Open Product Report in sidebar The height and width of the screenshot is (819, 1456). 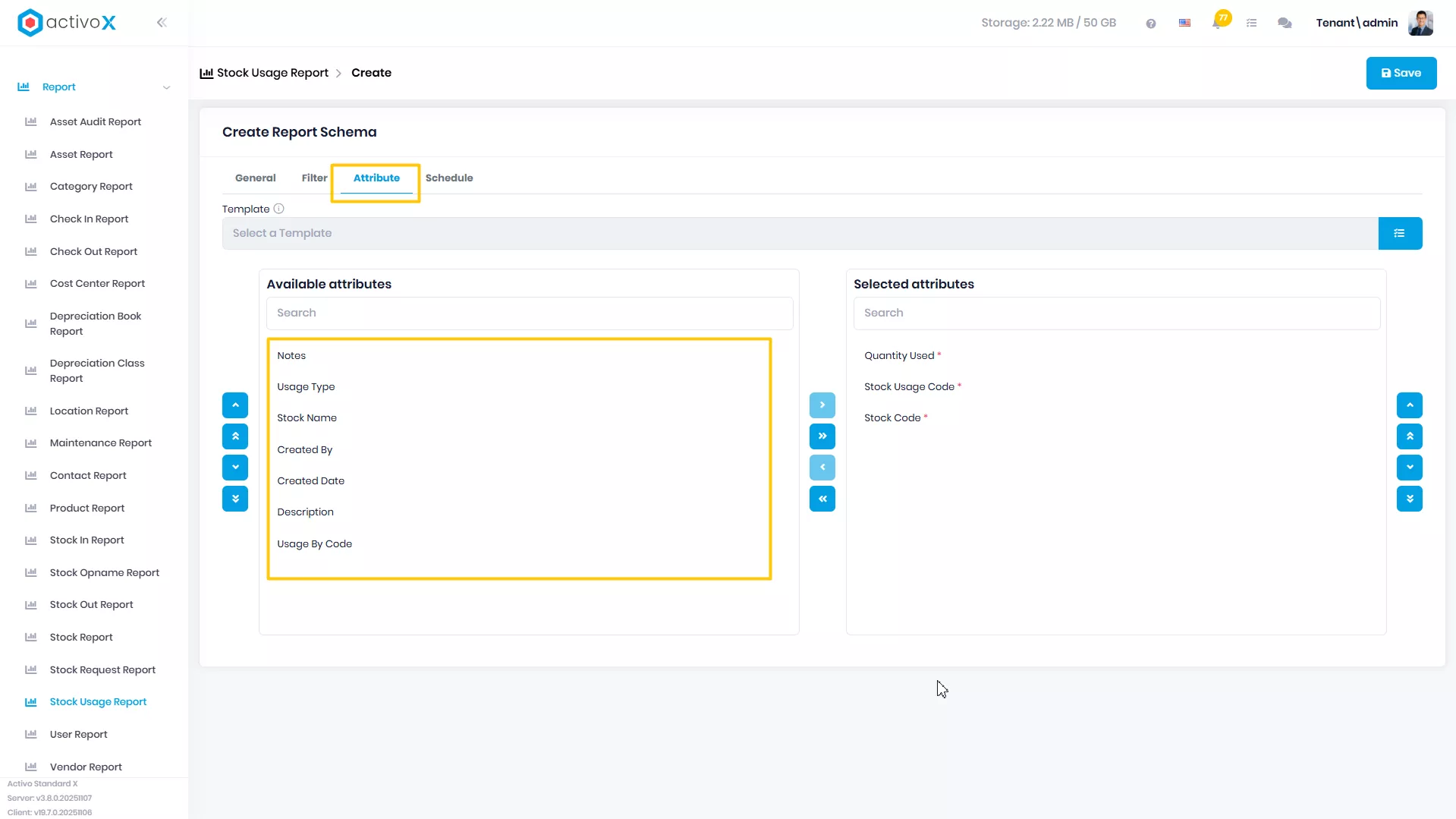pyautogui.click(x=87, y=509)
